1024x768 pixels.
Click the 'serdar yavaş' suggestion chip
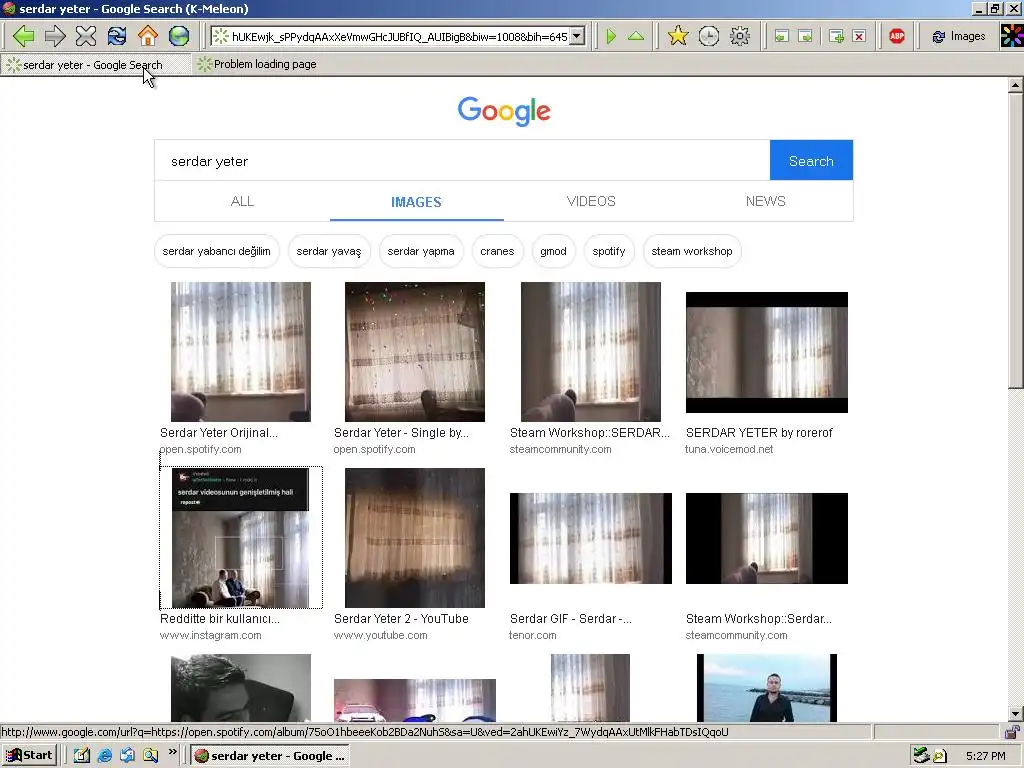[x=328, y=251]
